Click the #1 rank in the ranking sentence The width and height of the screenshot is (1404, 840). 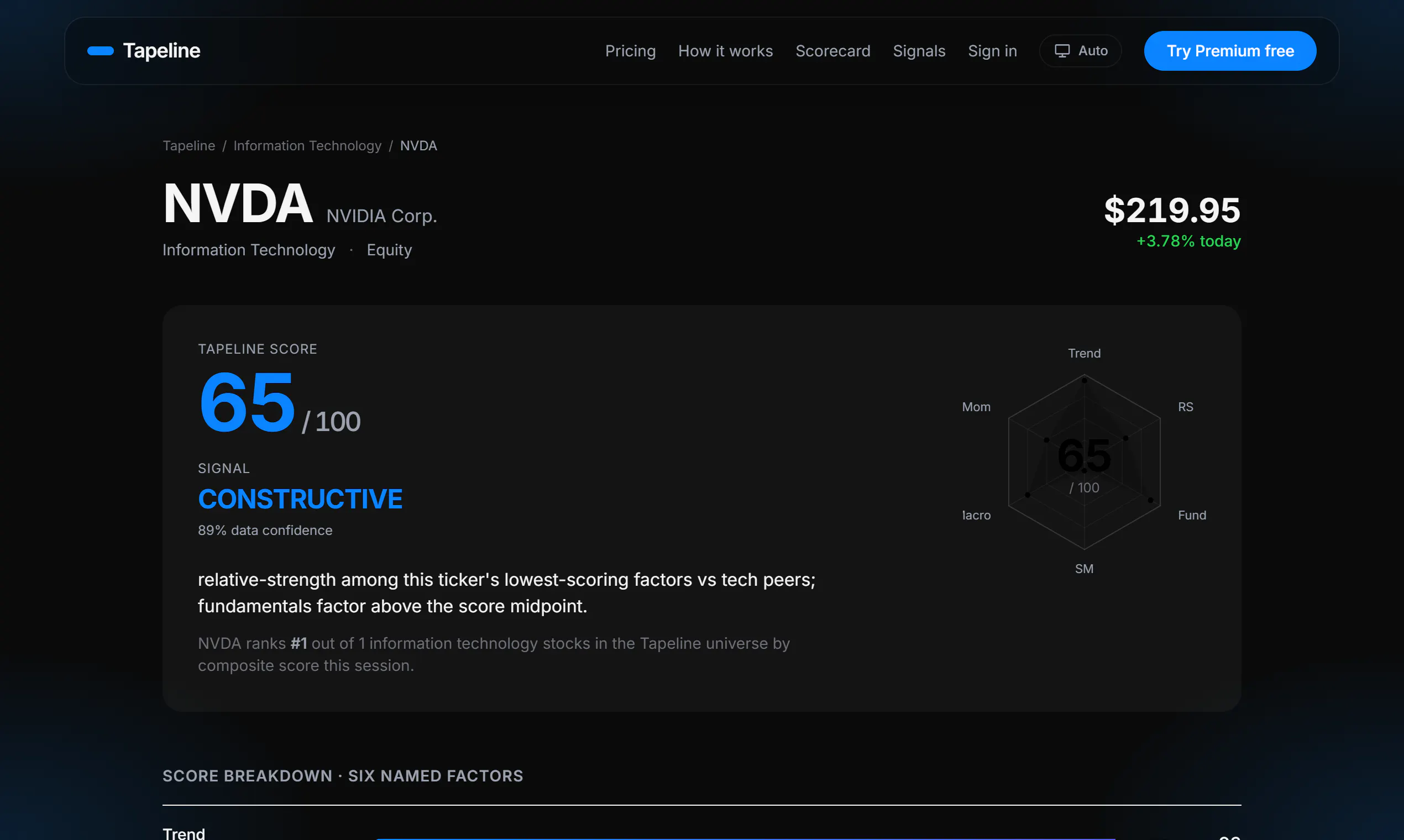coord(299,644)
